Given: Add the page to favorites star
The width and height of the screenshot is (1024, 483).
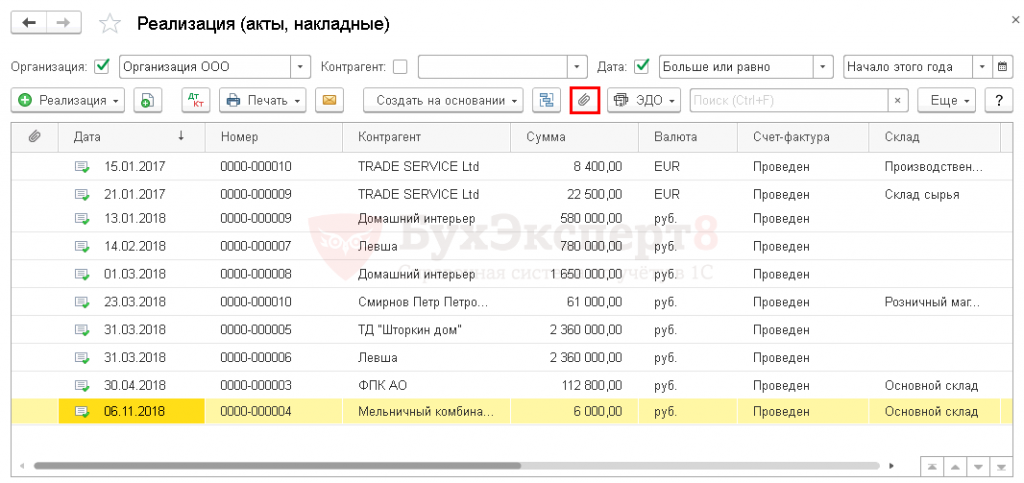Looking at the screenshot, I should [112, 23].
